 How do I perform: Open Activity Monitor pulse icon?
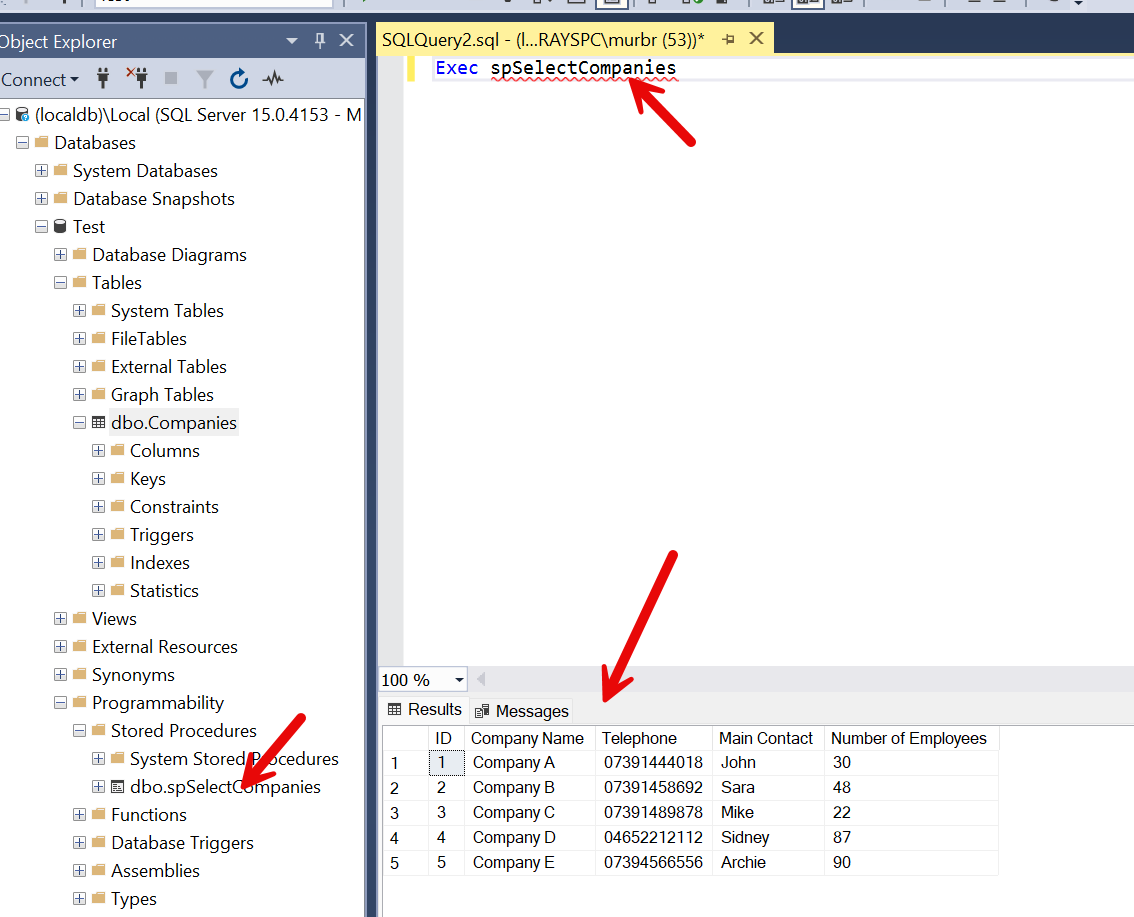click(273, 78)
